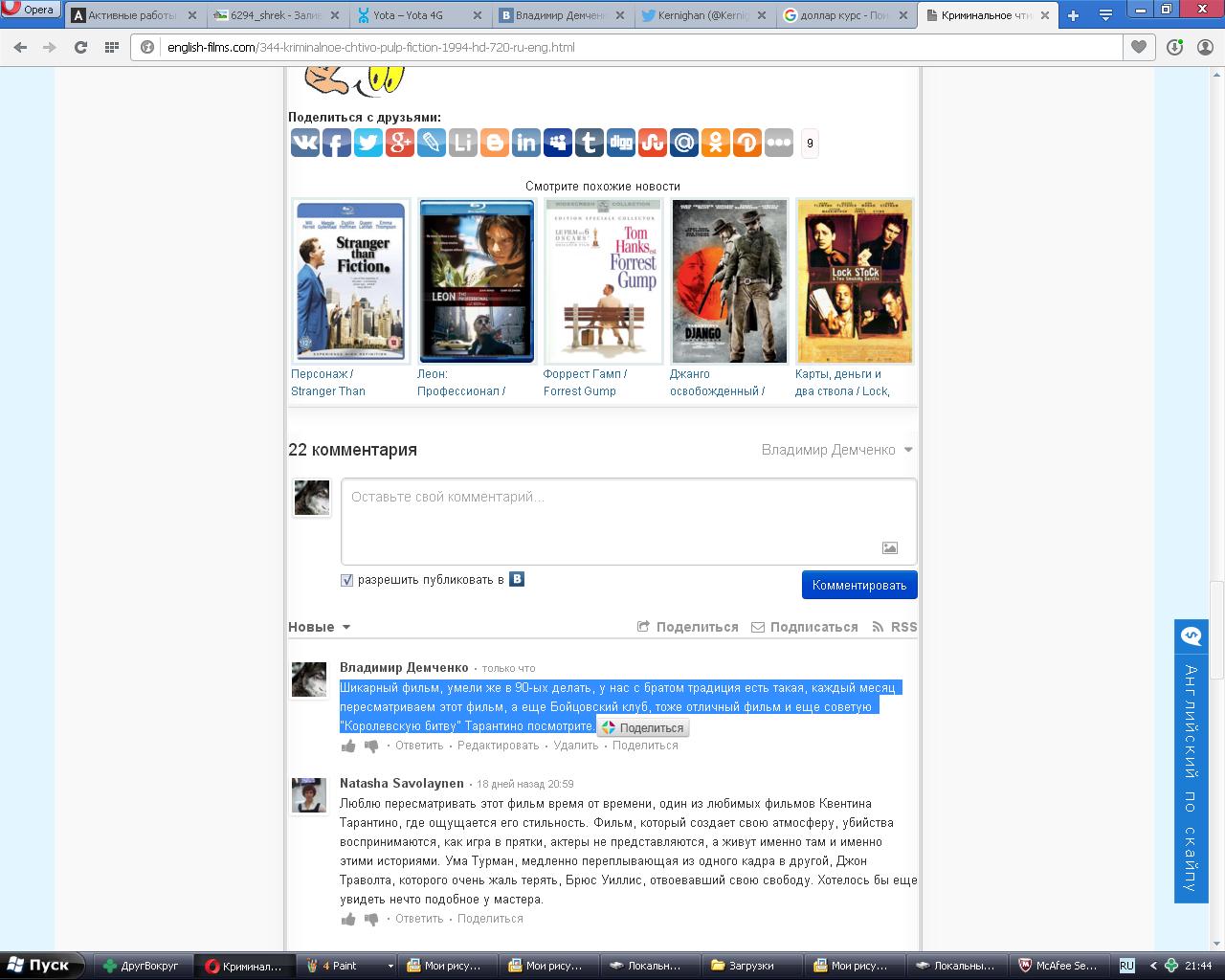This screenshot has width=1225, height=980.
Task: Add the page to bookmarks with the heart
Action: click(1138, 47)
